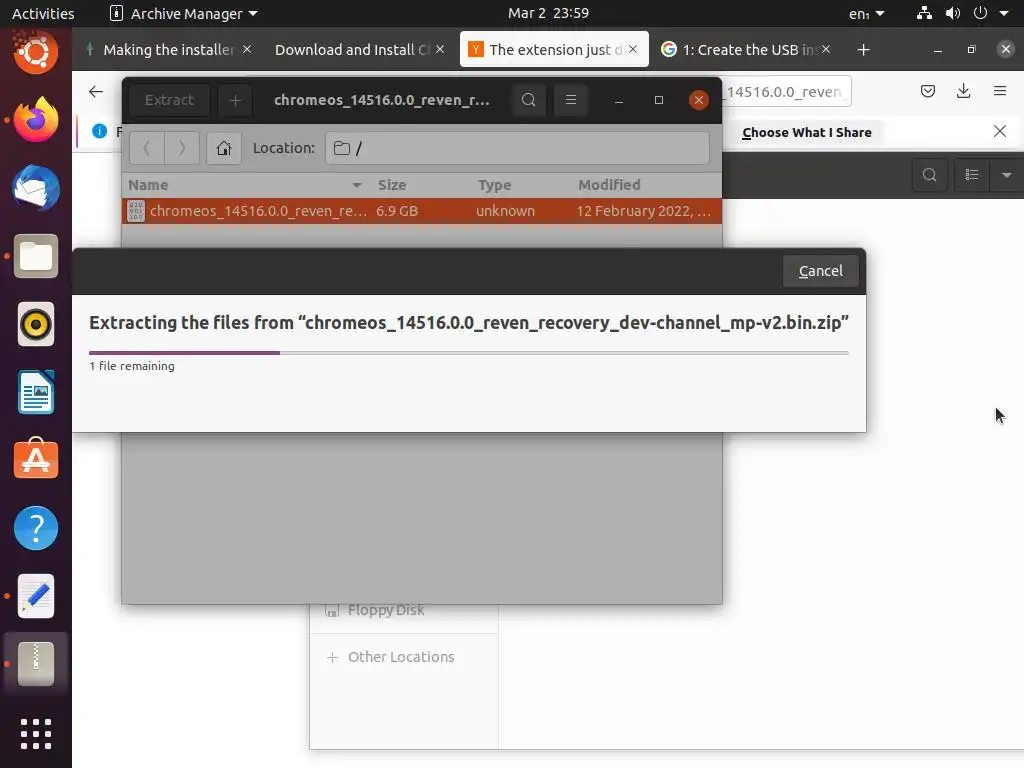The height and width of the screenshot is (768, 1024).
Task: Open Files from dock
Action: click(36, 256)
